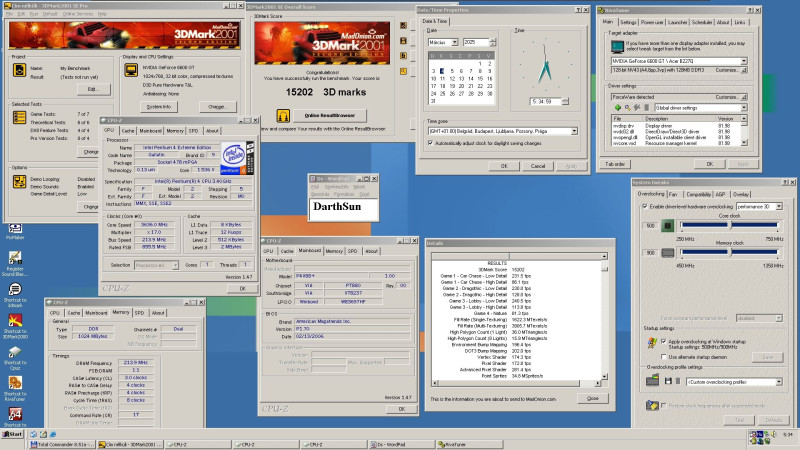This screenshot has width=800, height=450.
Task: Expand the ForceWare detected Customize arrow
Action: [x=743, y=97]
